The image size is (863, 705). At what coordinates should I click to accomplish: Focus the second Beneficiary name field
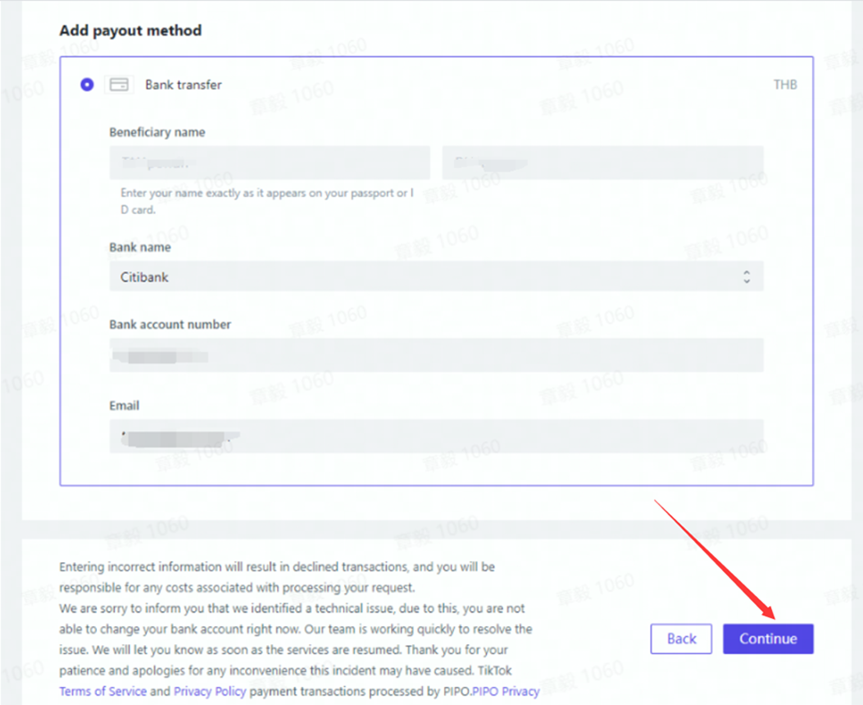pos(602,162)
